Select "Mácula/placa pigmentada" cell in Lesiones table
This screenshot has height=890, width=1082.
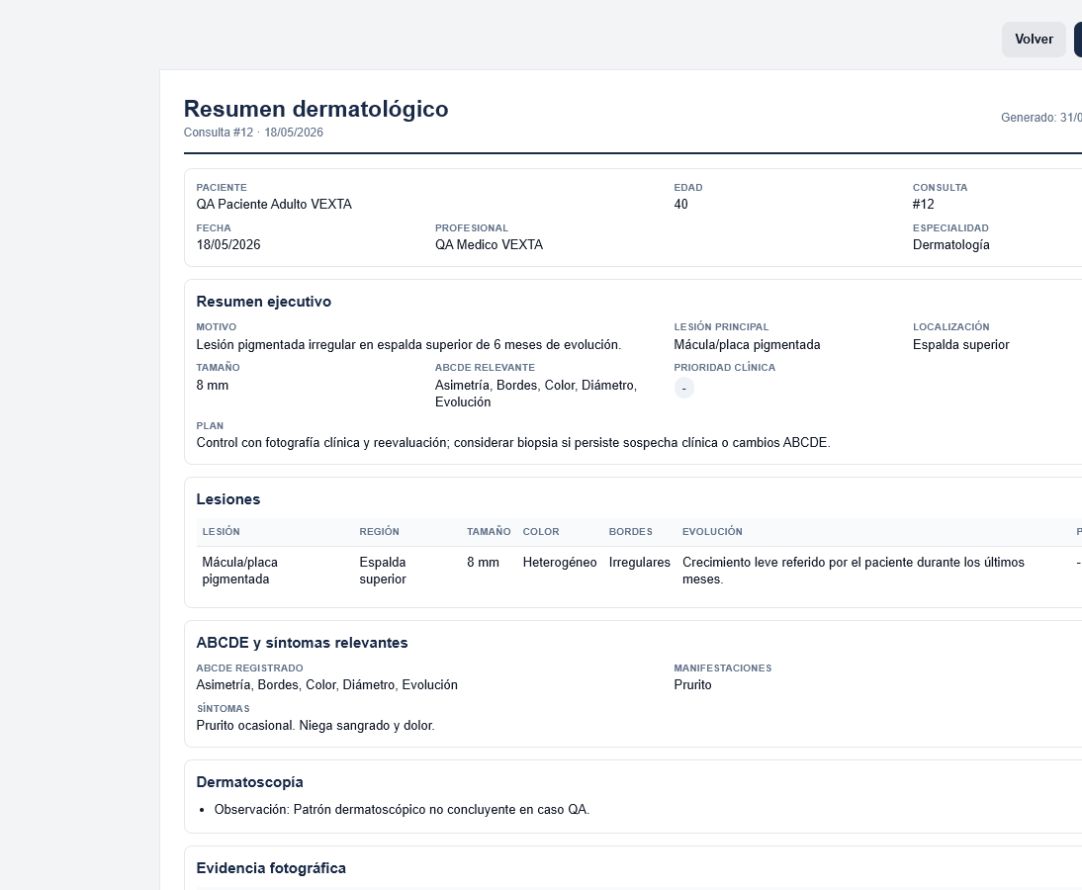point(239,571)
